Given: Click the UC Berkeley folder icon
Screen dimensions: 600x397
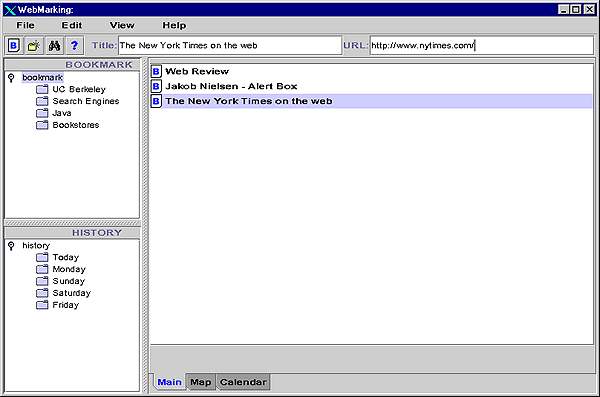Looking at the screenshot, I should (x=42, y=89).
